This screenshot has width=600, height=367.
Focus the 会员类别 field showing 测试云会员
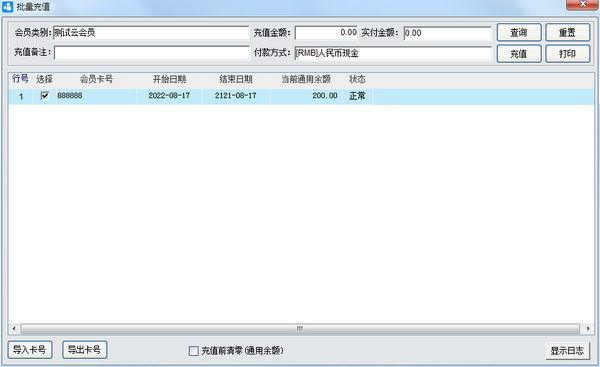tap(151, 33)
